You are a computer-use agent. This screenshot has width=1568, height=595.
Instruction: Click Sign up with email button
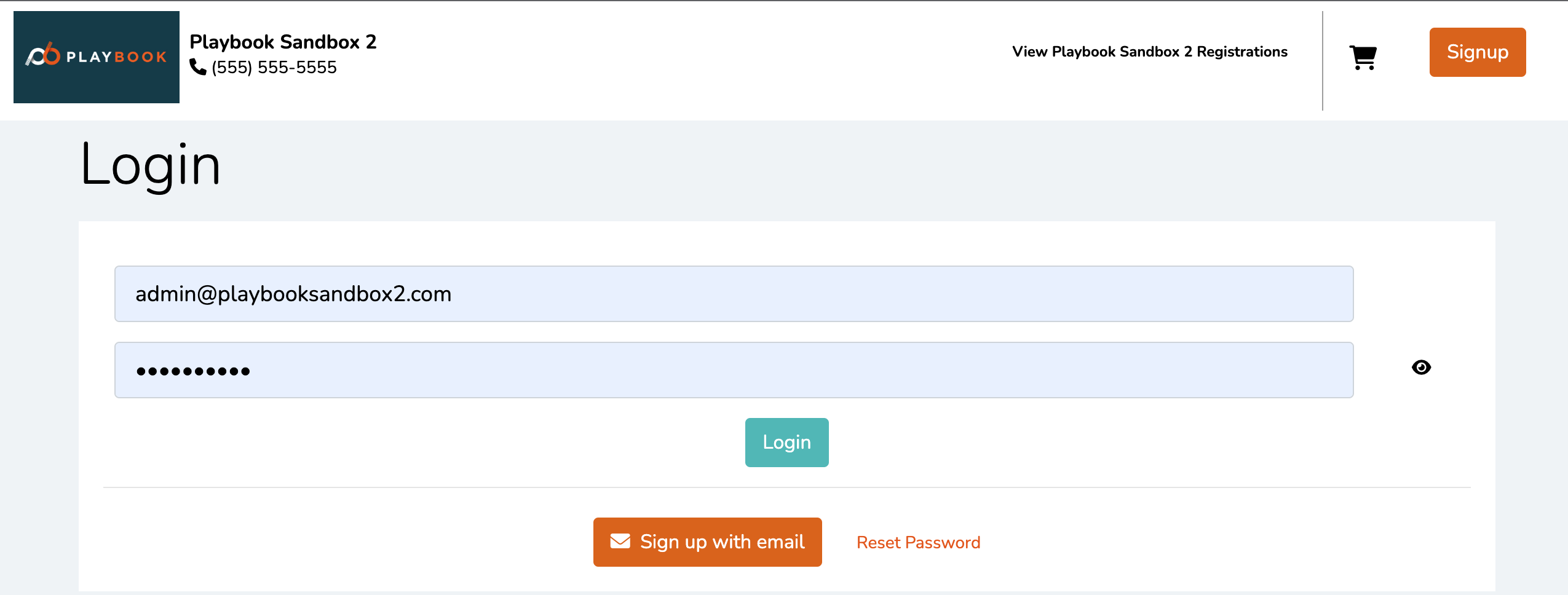point(707,542)
